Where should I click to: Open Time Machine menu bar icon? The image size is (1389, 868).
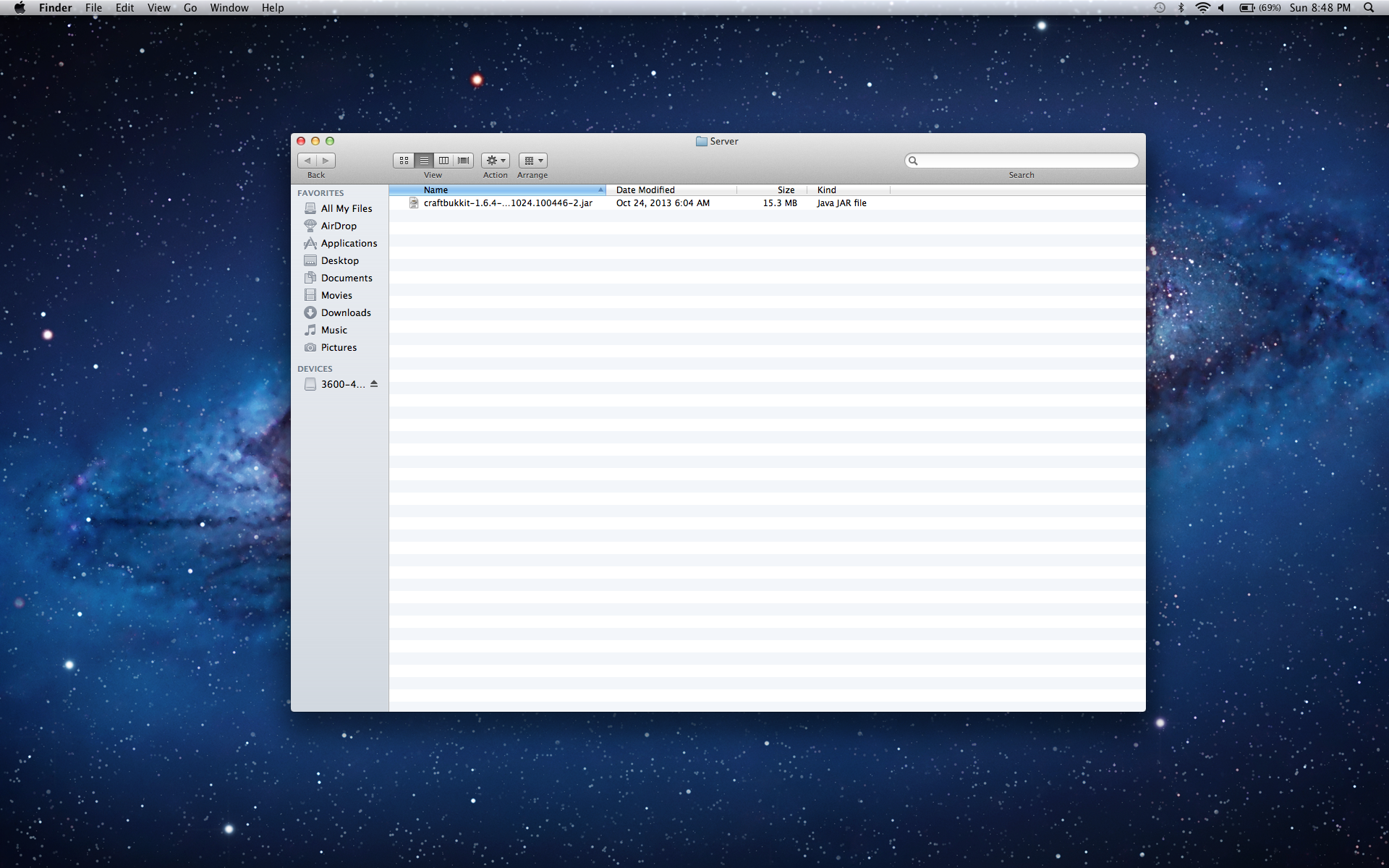click(1160, 8)
